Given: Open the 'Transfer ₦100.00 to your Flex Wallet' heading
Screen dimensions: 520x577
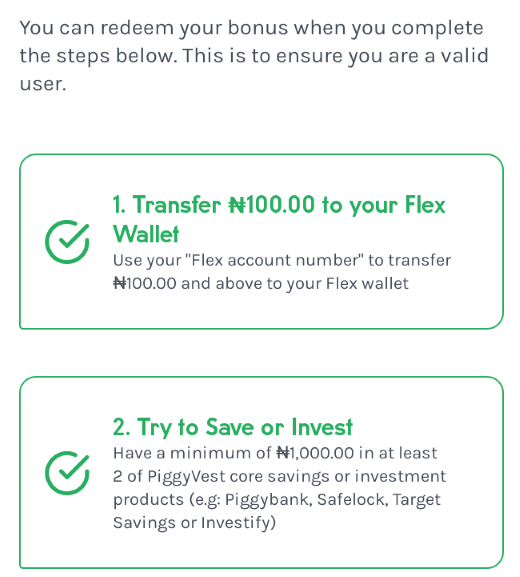Looking at the screenshot, I should tap(279, 219).
